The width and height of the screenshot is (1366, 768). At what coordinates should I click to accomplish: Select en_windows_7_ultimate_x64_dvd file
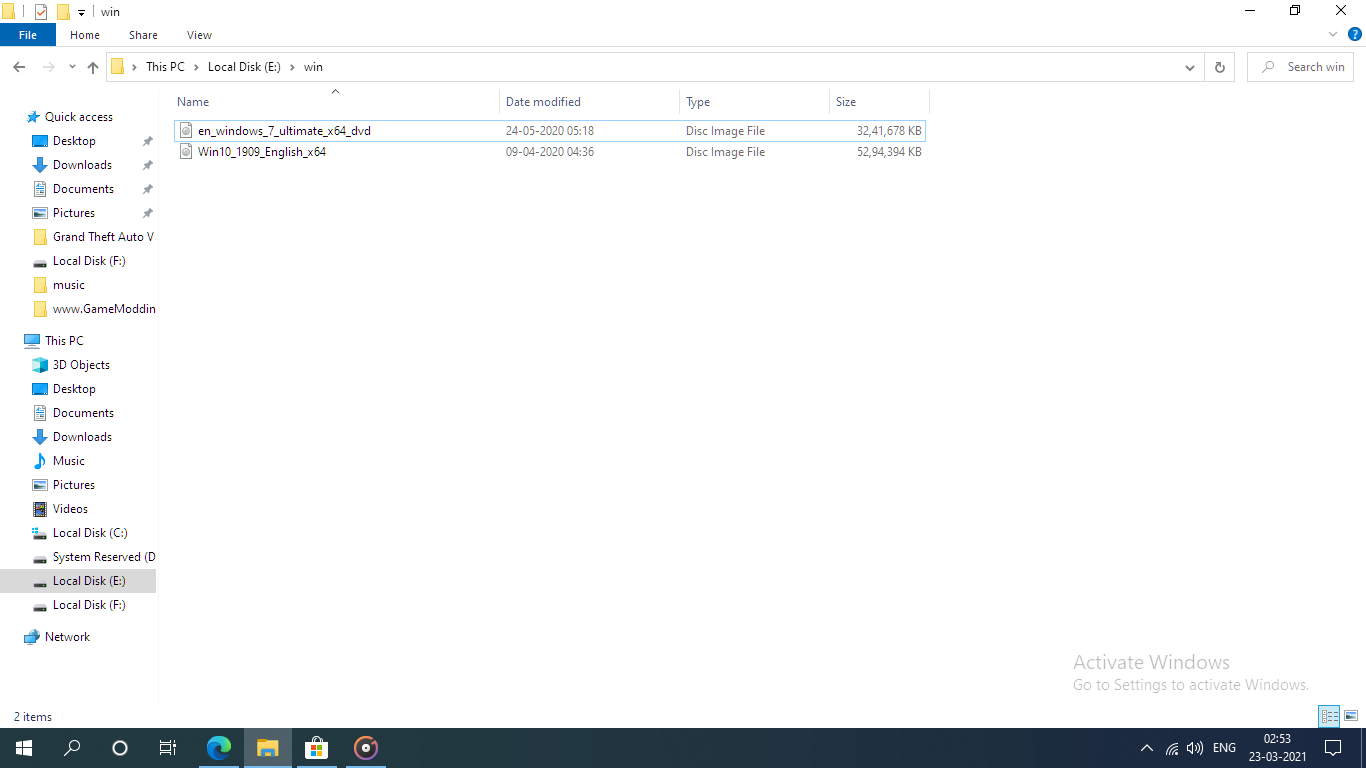tap(549, 131)
